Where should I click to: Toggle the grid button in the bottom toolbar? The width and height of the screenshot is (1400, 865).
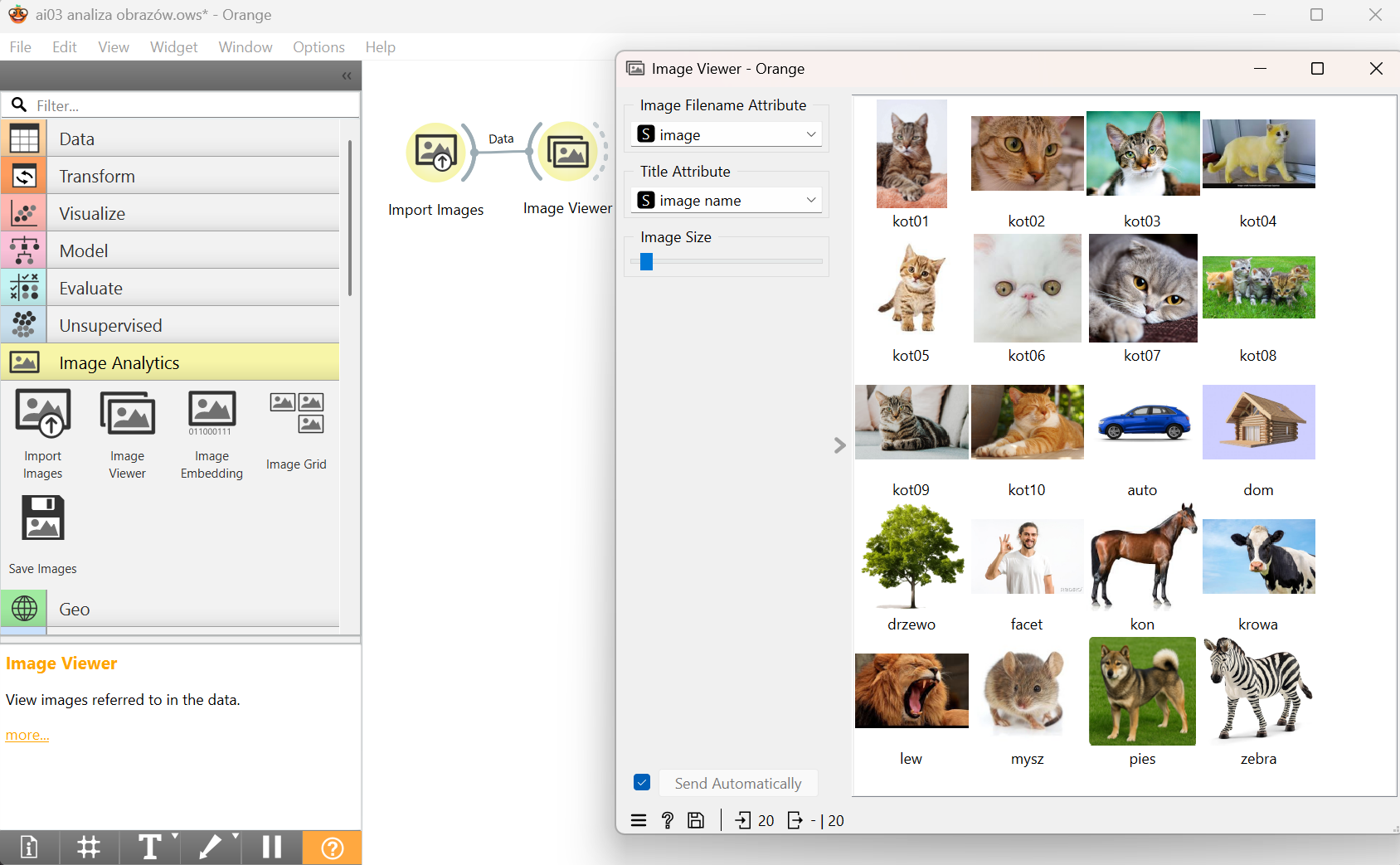89,848
